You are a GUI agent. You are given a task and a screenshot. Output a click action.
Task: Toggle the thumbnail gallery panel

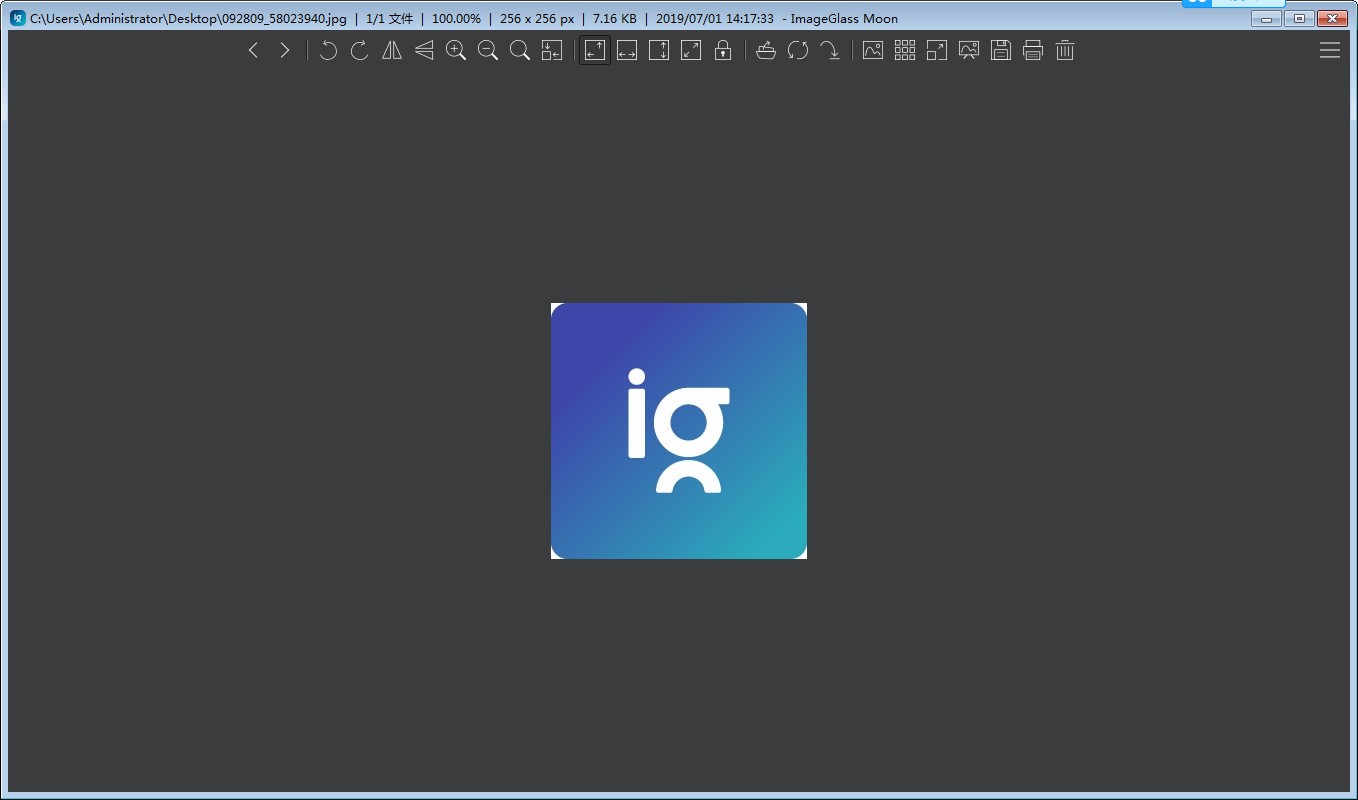click(x=905, y=50)
